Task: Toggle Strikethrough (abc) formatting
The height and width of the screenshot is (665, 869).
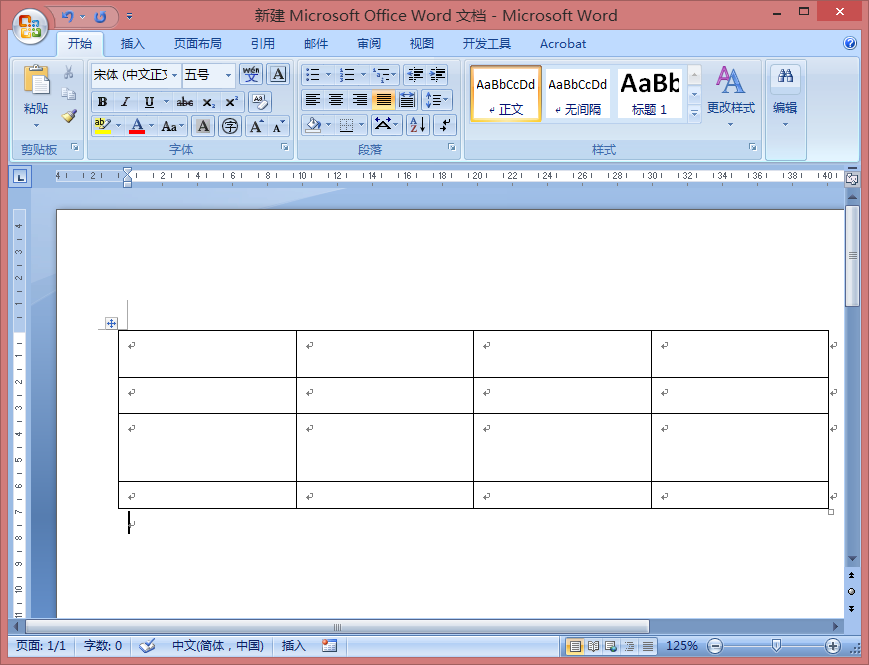Action: click(185, 102)
